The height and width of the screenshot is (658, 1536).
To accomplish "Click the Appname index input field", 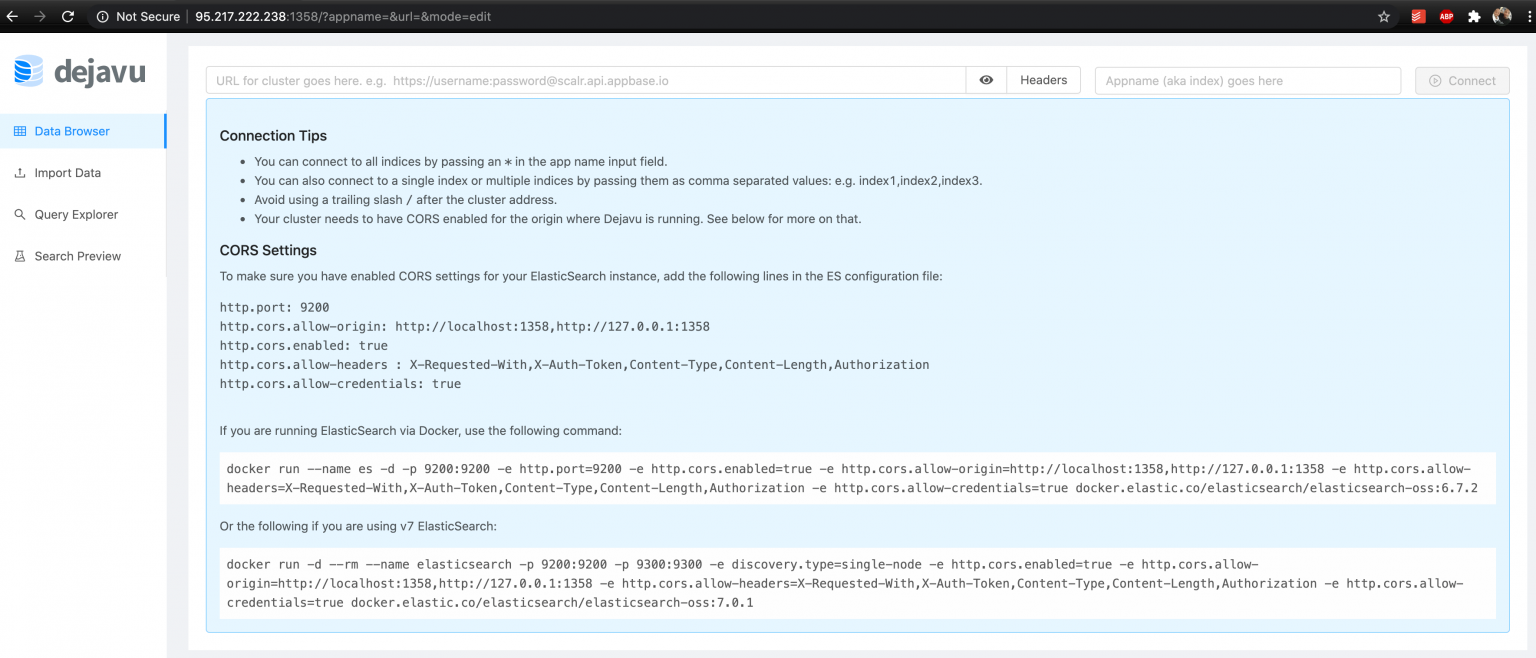I will 1247,80.
